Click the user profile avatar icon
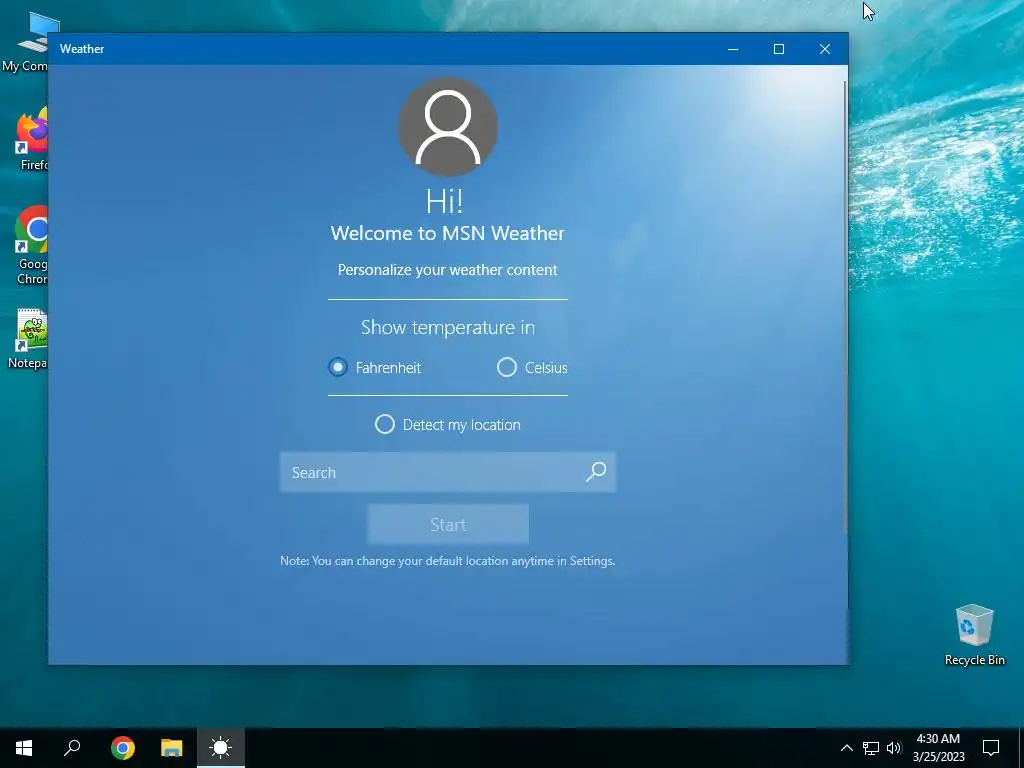 [x=448, y=127]
